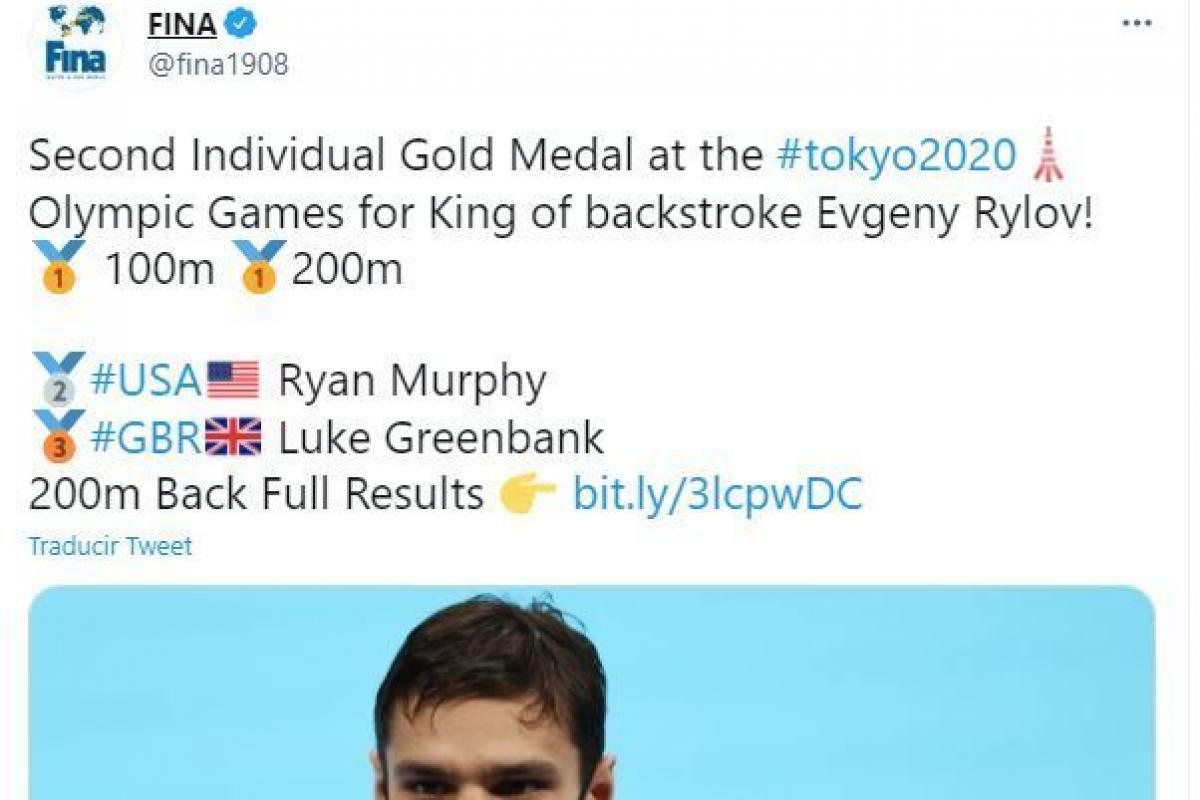This screenshot has height=800, width=1200.
Task: Open the #tokyo2020 hashtag
Action: pyautogui.click(x=896, y=155)
